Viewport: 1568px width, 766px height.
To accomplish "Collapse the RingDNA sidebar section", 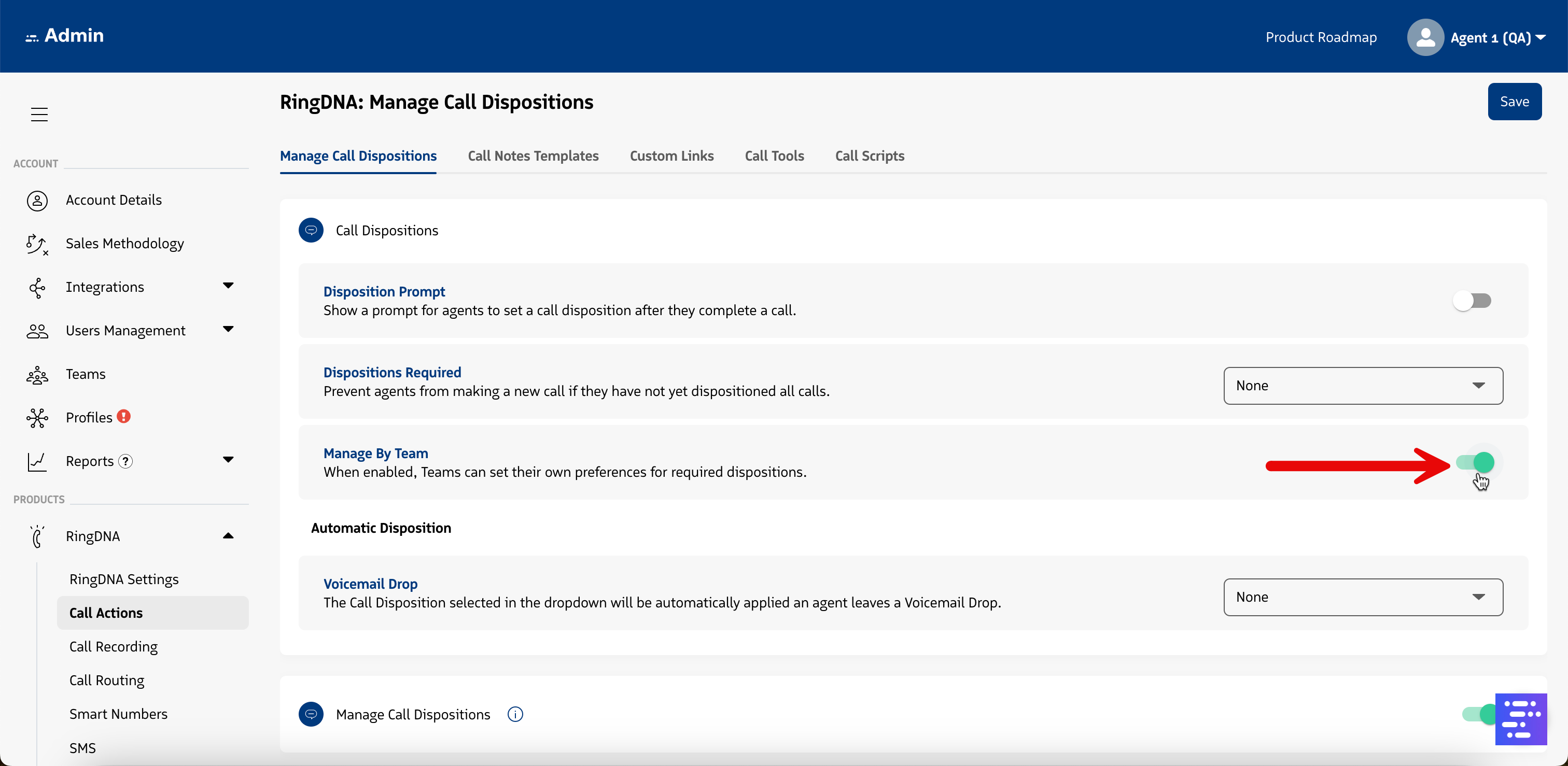I will click(228, 536).
